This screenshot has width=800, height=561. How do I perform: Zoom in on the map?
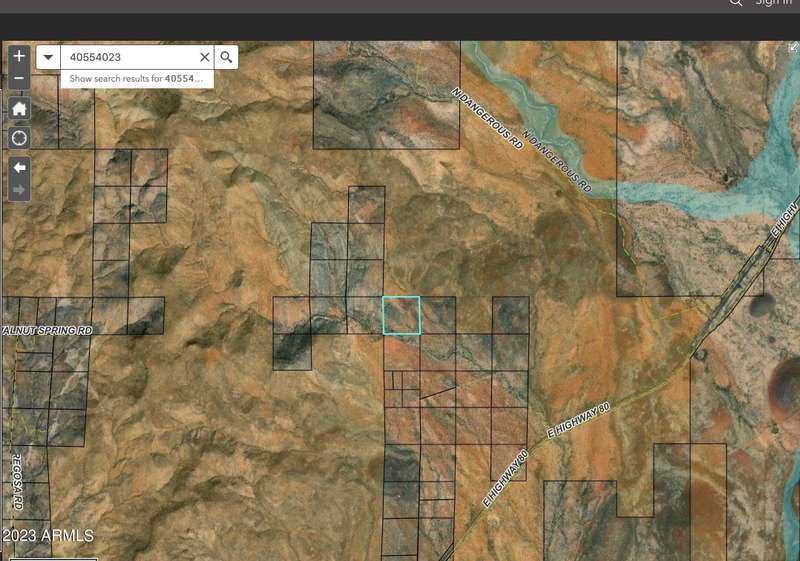(19, 57)
